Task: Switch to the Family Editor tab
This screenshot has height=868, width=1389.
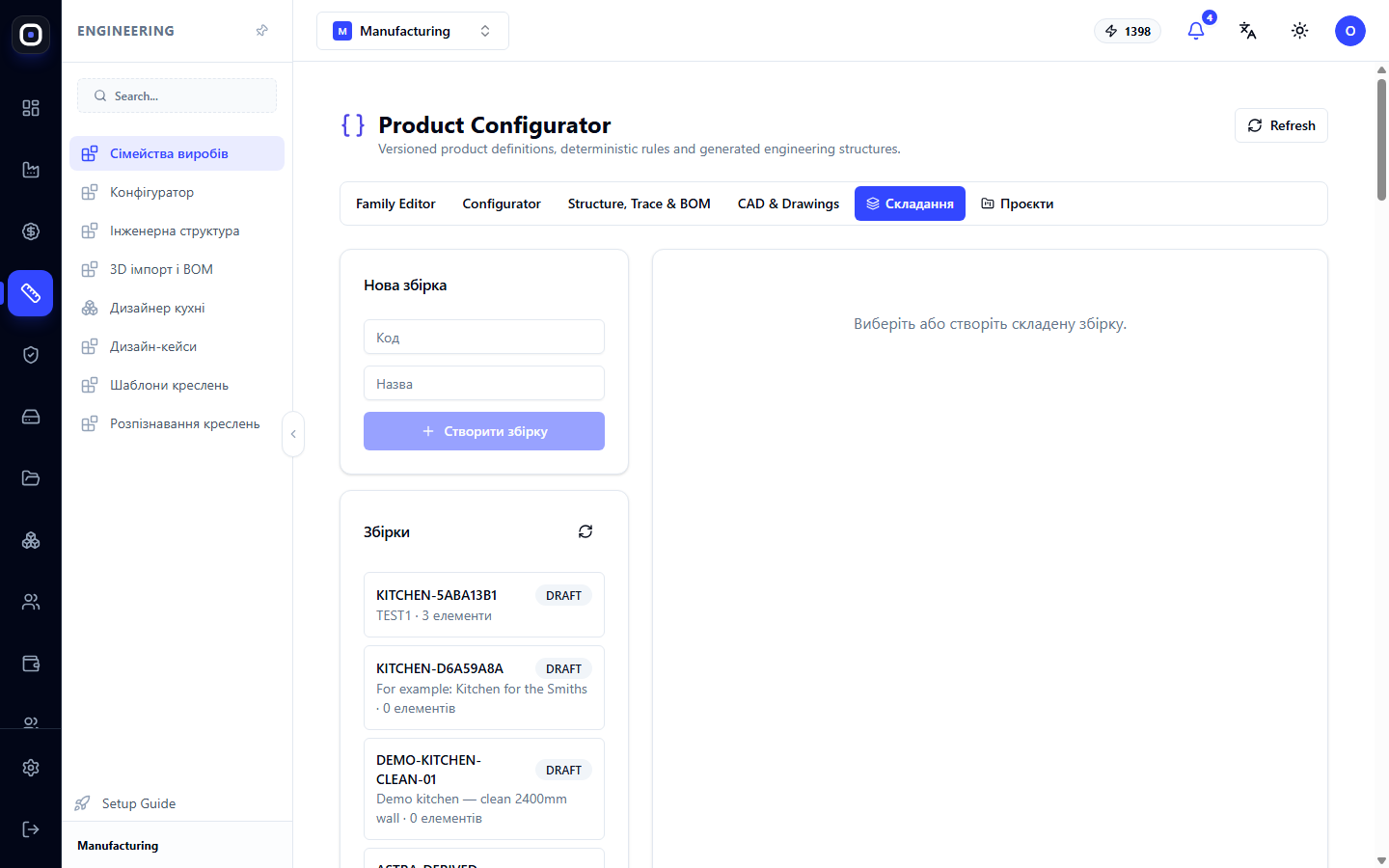Action: pos(395,203)
